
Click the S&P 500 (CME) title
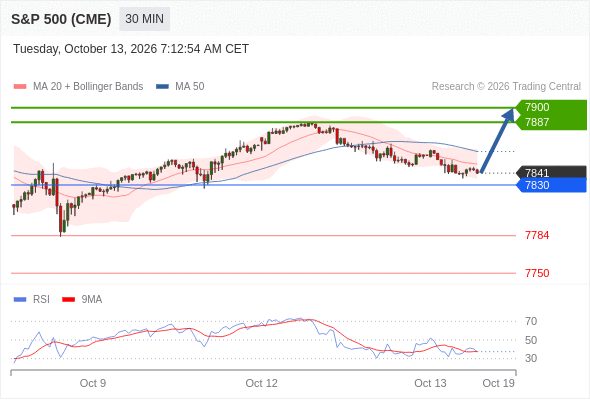click(61, 19)
